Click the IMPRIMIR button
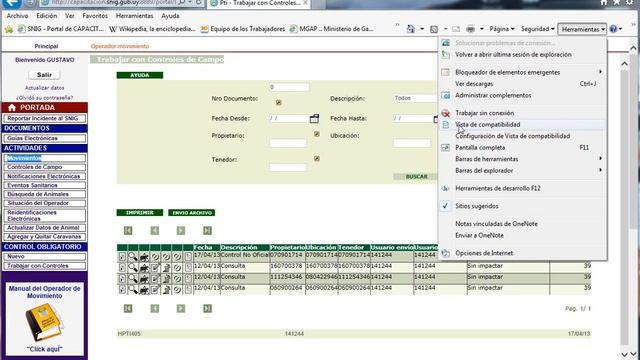The height and width of the screenshot is (360, 640). tap(140, 213)
